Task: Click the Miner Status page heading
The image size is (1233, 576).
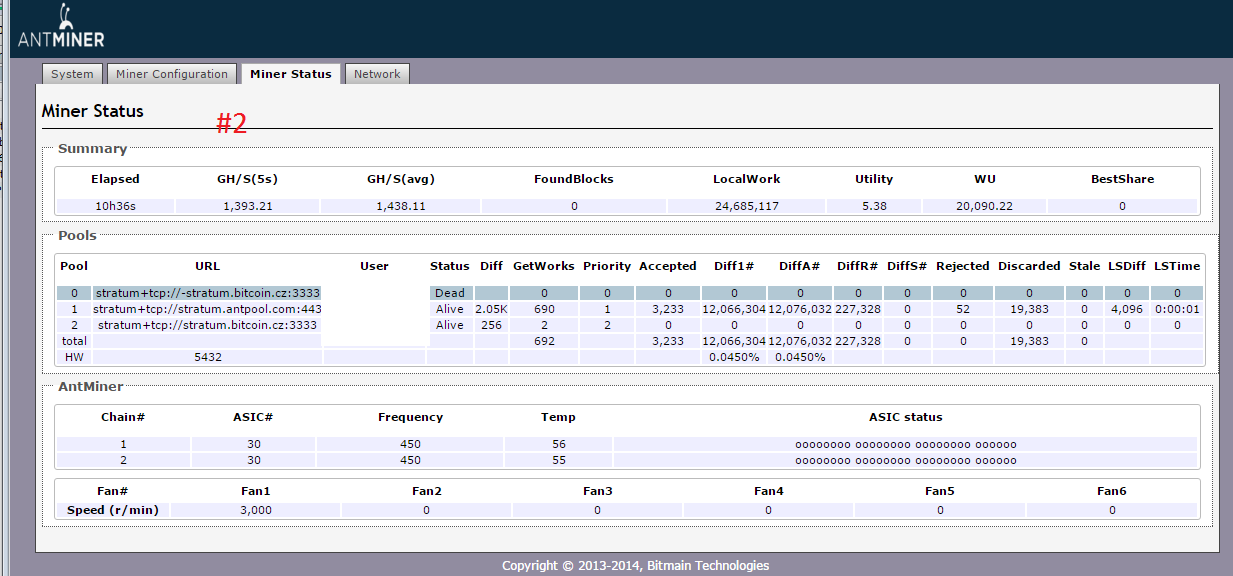Action: 93,111
